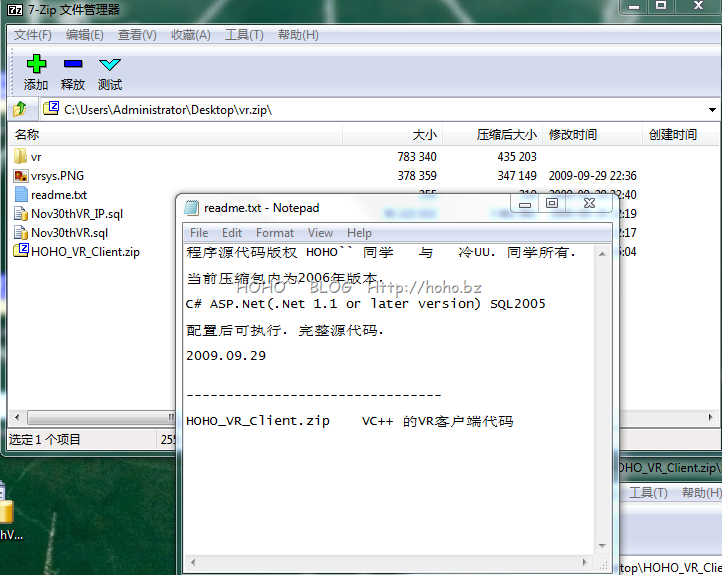Screen dimensions: 722x575
Task: Open the 收藏(A) menu in 7-Zip
Action: pos(191,35)
